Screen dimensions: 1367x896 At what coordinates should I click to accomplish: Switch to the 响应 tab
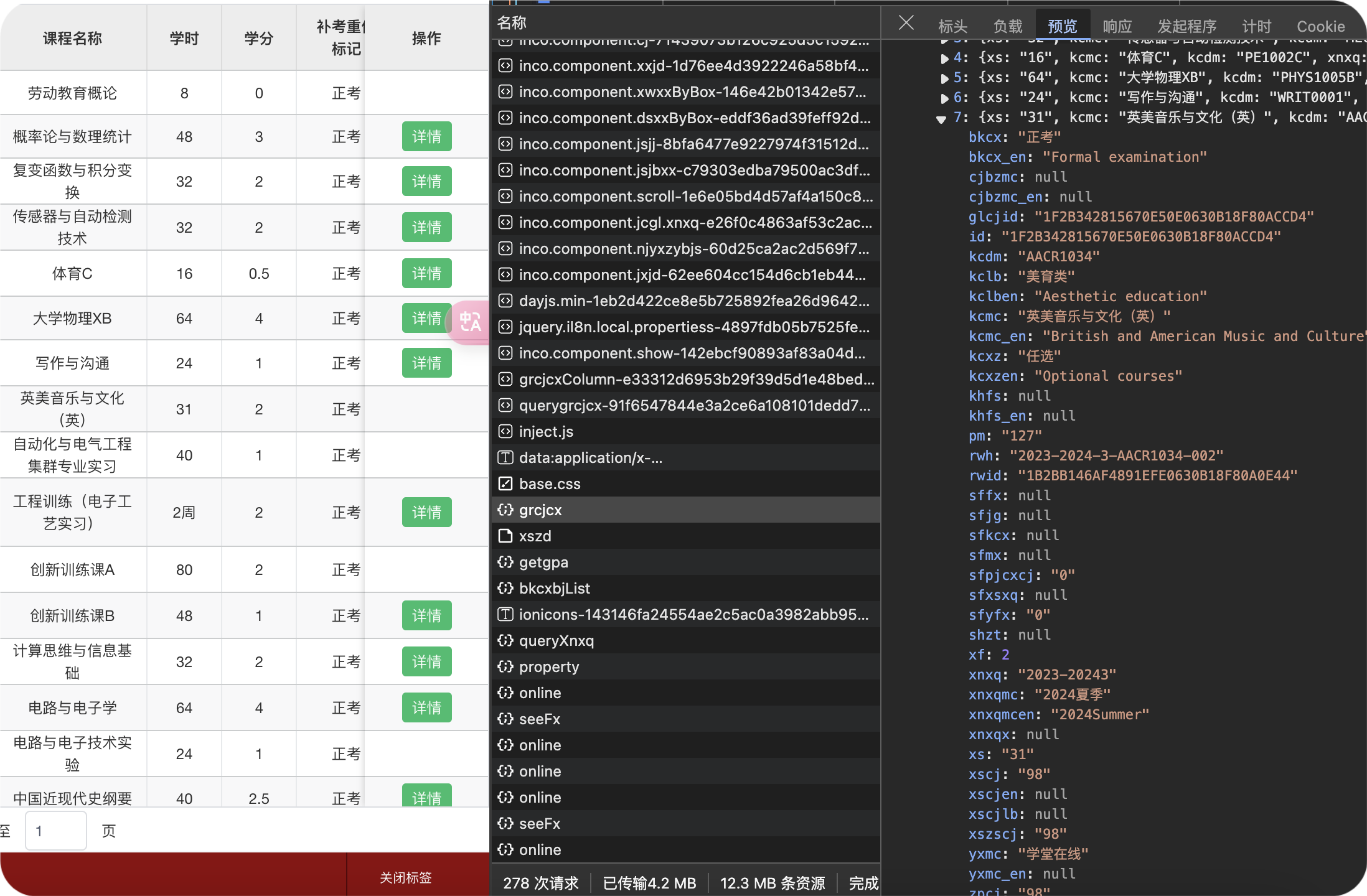[1117, 26]
